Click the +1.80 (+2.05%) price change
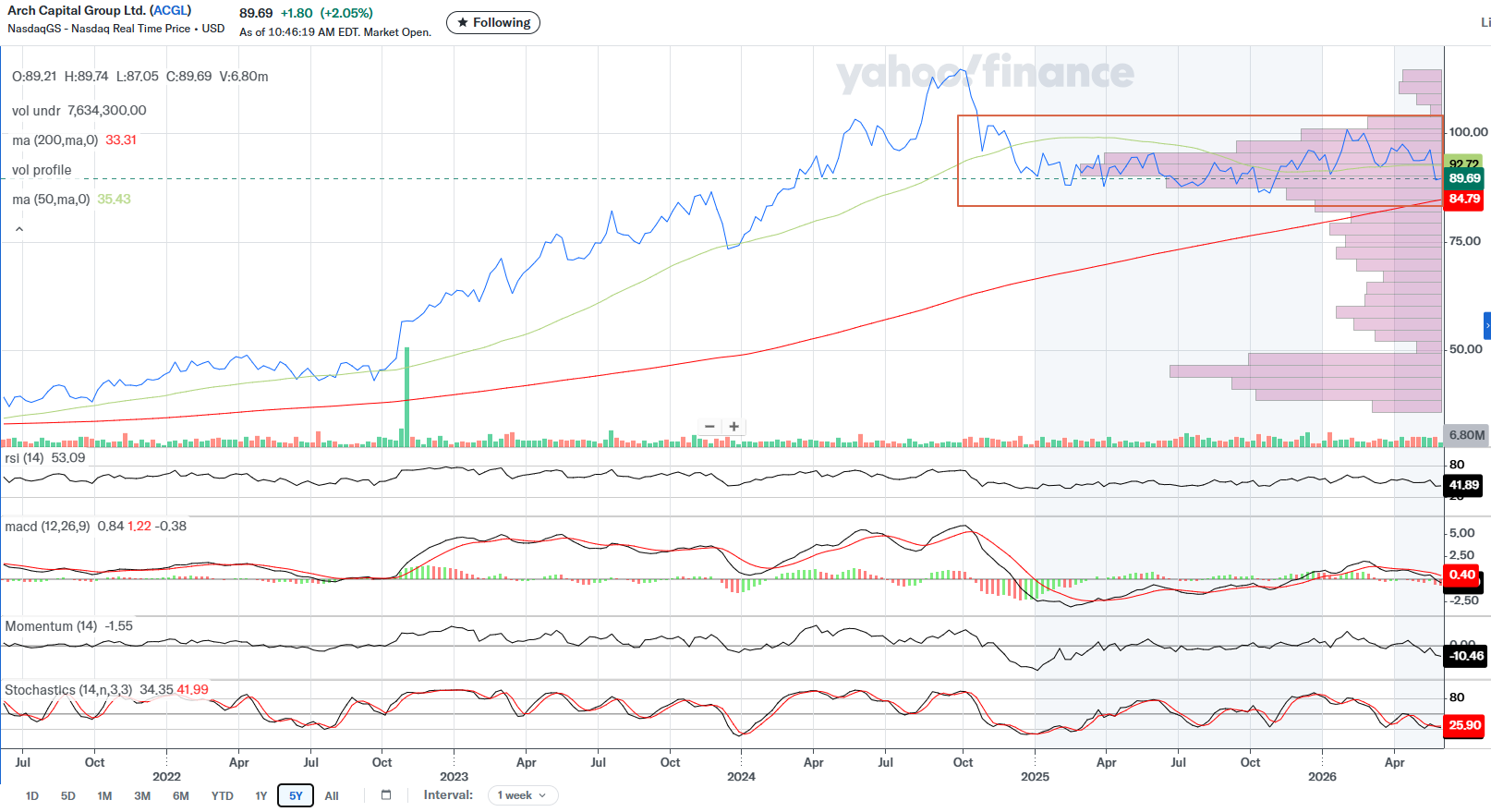 327,13
